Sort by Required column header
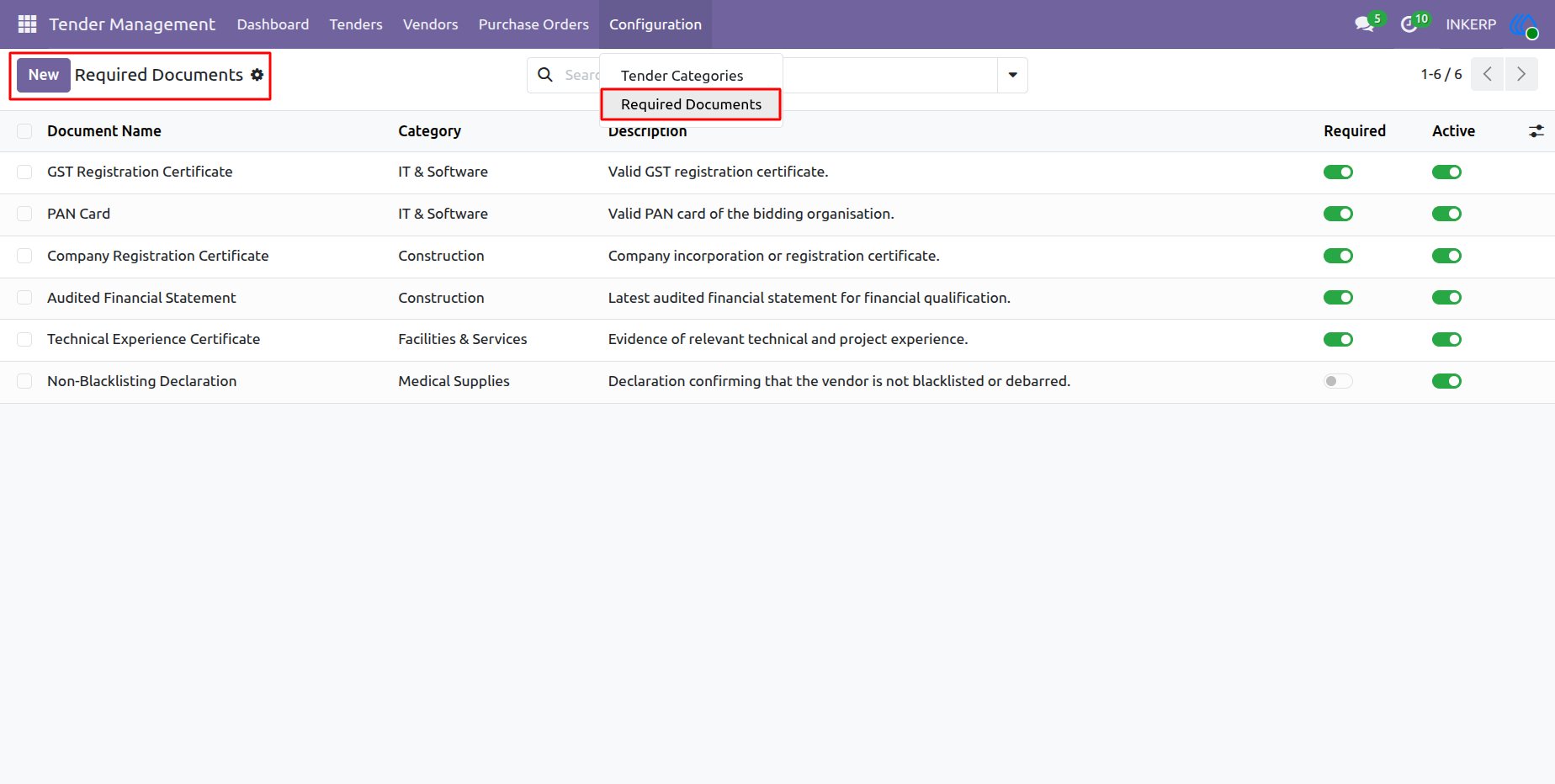 click(x=1354, y=131)
